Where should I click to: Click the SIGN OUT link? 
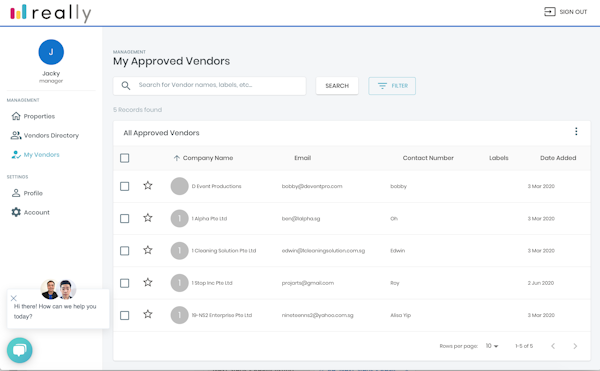click(x=566, y=12)
